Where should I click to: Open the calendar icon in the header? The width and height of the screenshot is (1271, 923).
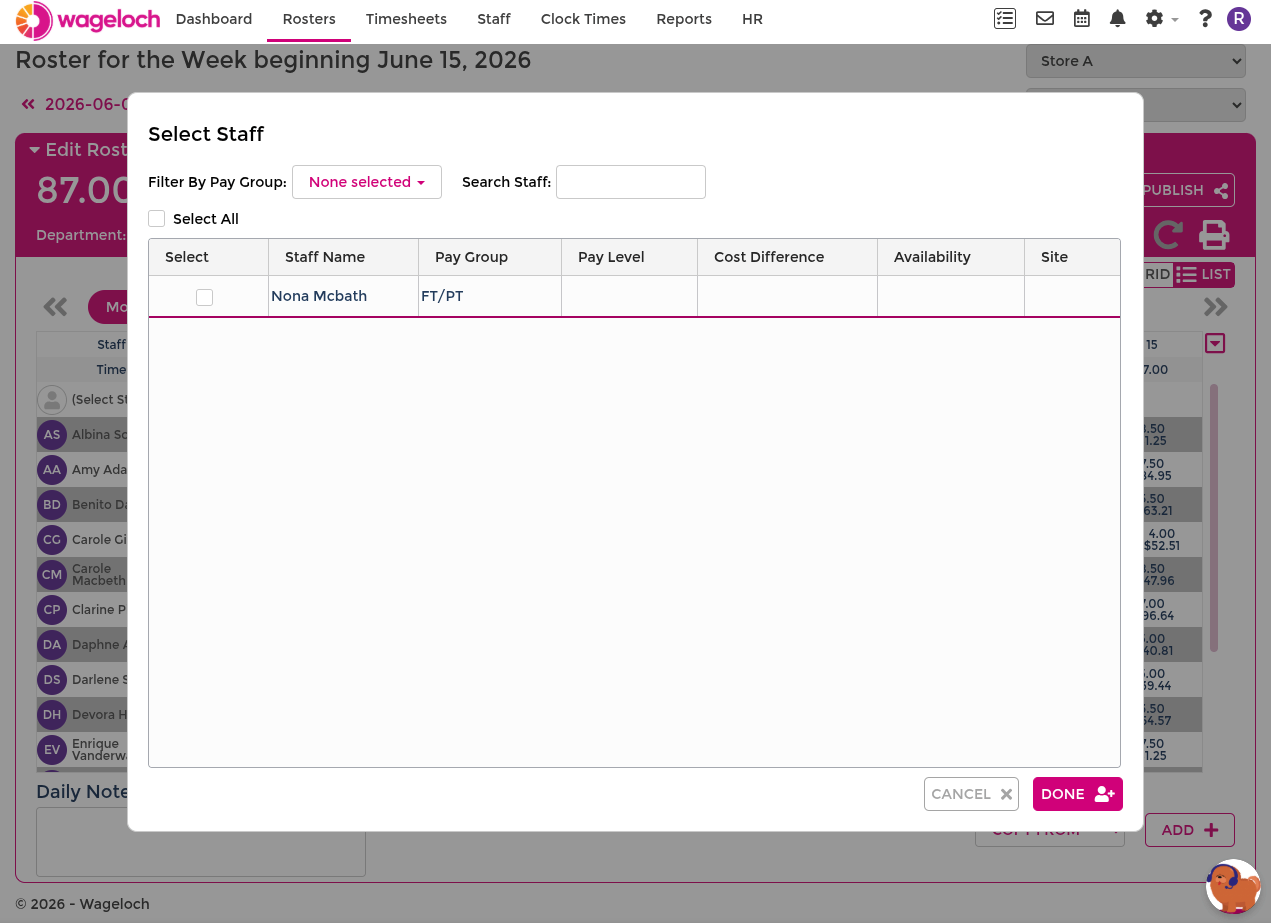(1082, 19)
